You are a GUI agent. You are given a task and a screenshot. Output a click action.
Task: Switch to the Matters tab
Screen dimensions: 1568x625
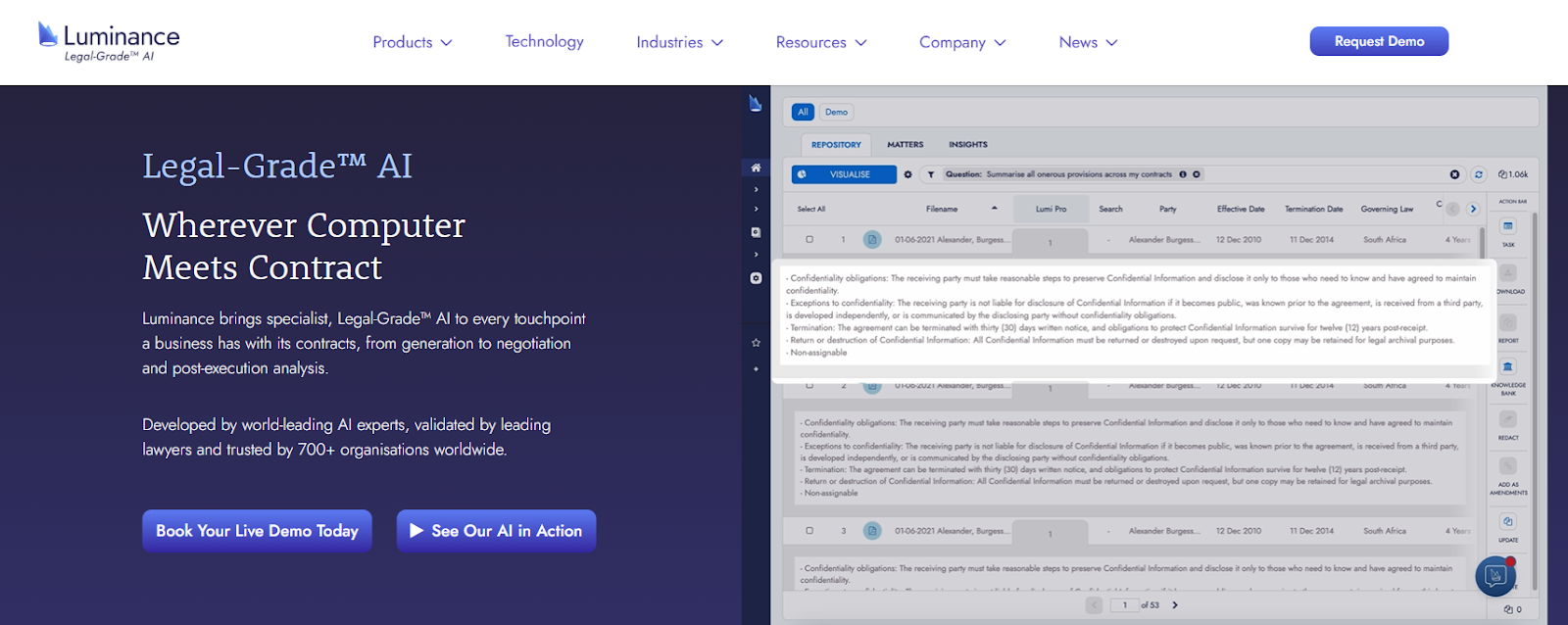point(906,145)
